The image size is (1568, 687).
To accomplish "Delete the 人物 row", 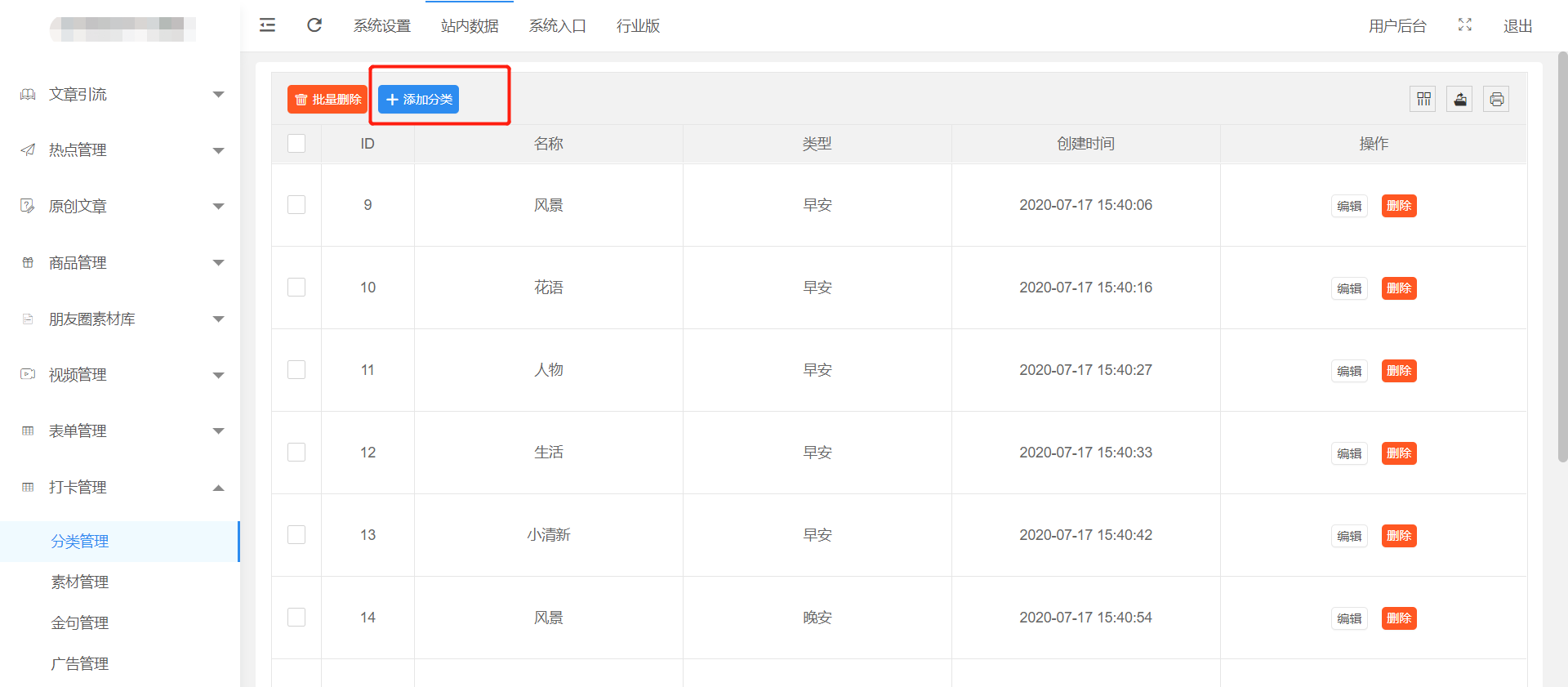I will (1399, 371).
